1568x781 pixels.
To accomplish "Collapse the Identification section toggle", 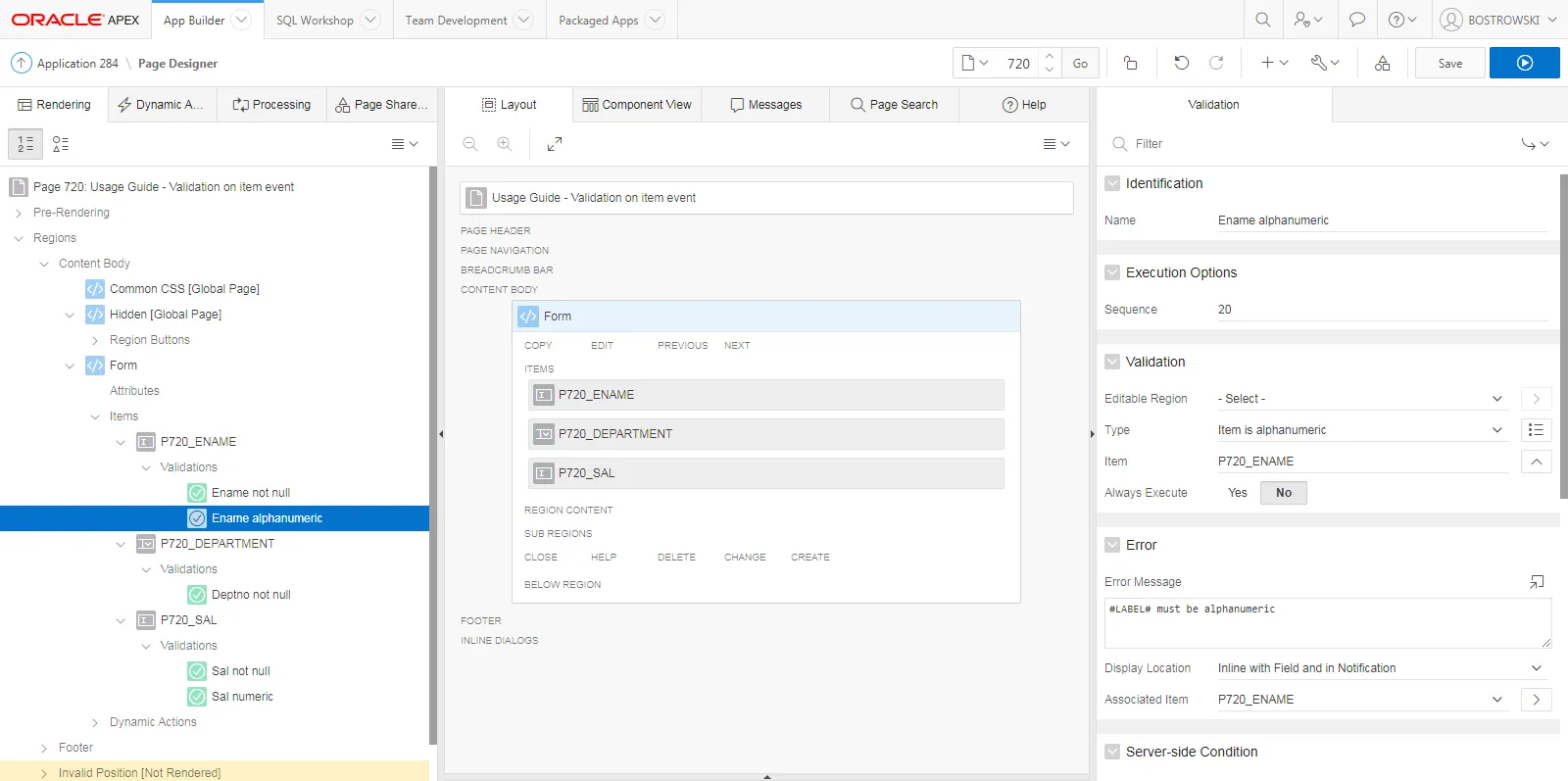I will point(1112,183).
